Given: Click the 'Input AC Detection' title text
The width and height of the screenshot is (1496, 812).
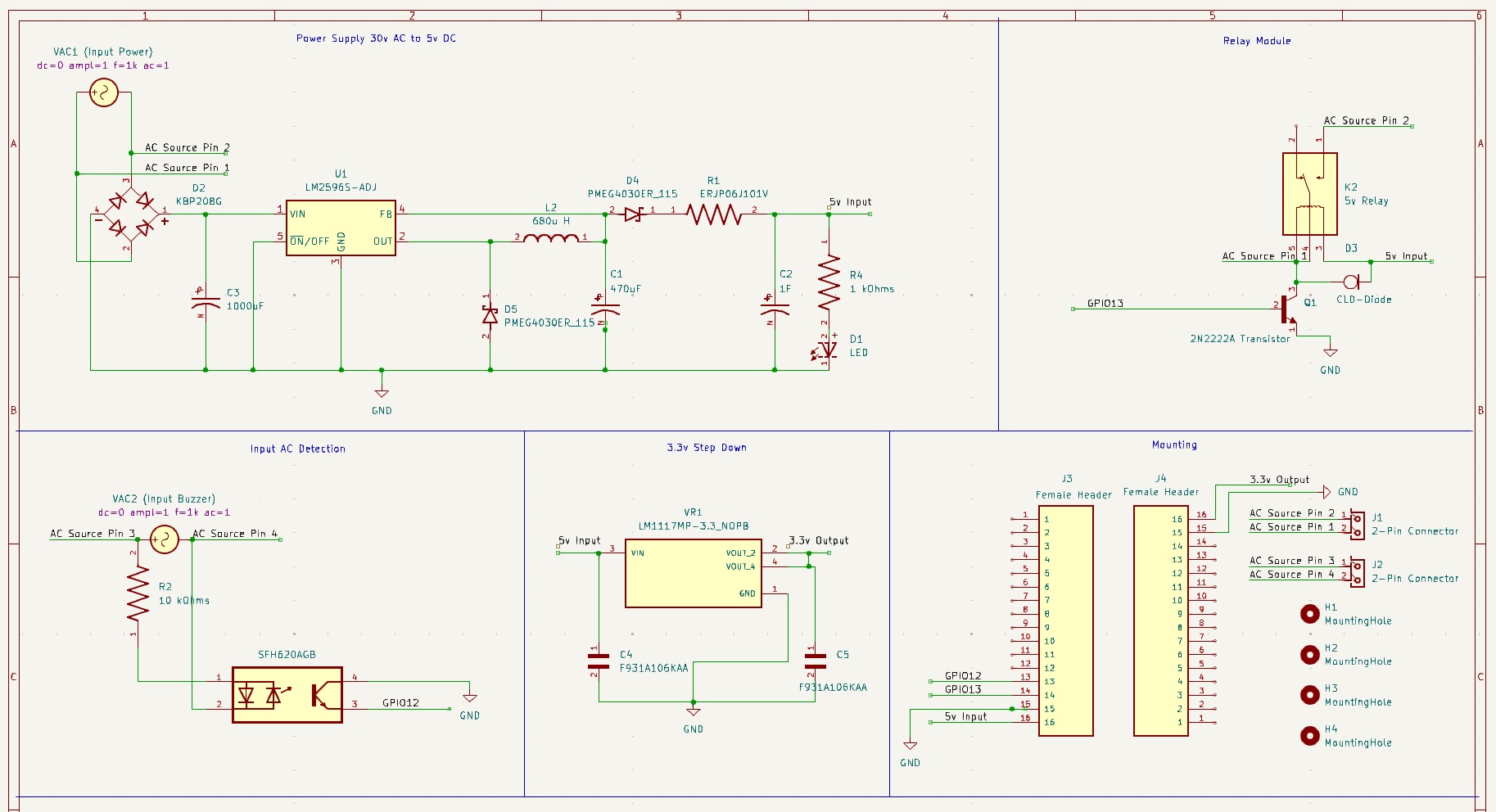Looking at the screenshot, I should [297, 449].
